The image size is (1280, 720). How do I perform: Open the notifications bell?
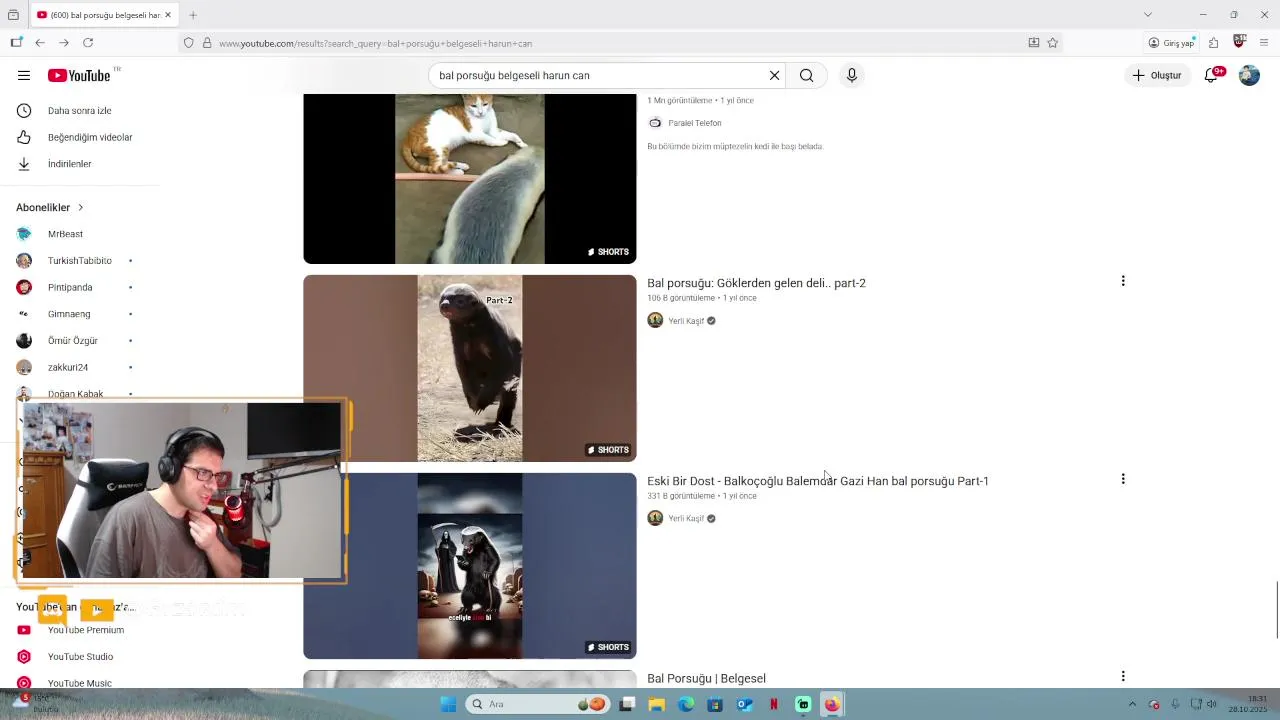pos(1211,75)
